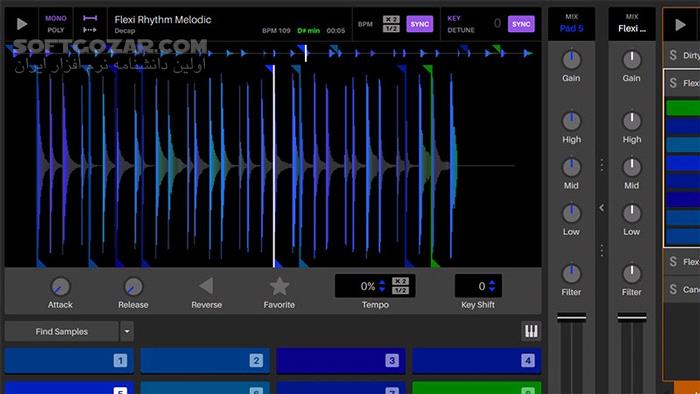The width and height of the screenshot is (700, 394).
Task: Click the Pad 5 Mid knob
Action: pos(571,168)
